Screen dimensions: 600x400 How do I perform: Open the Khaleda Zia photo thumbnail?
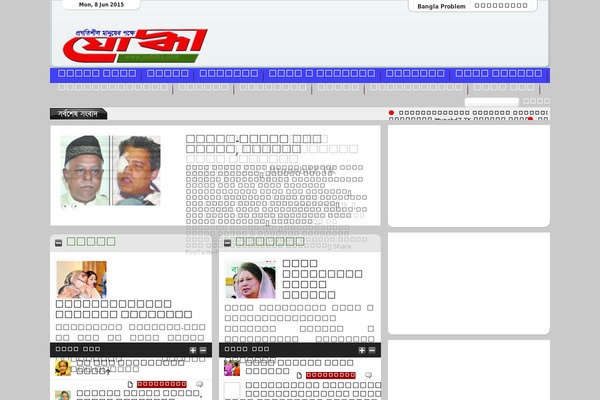click(250, 280)
